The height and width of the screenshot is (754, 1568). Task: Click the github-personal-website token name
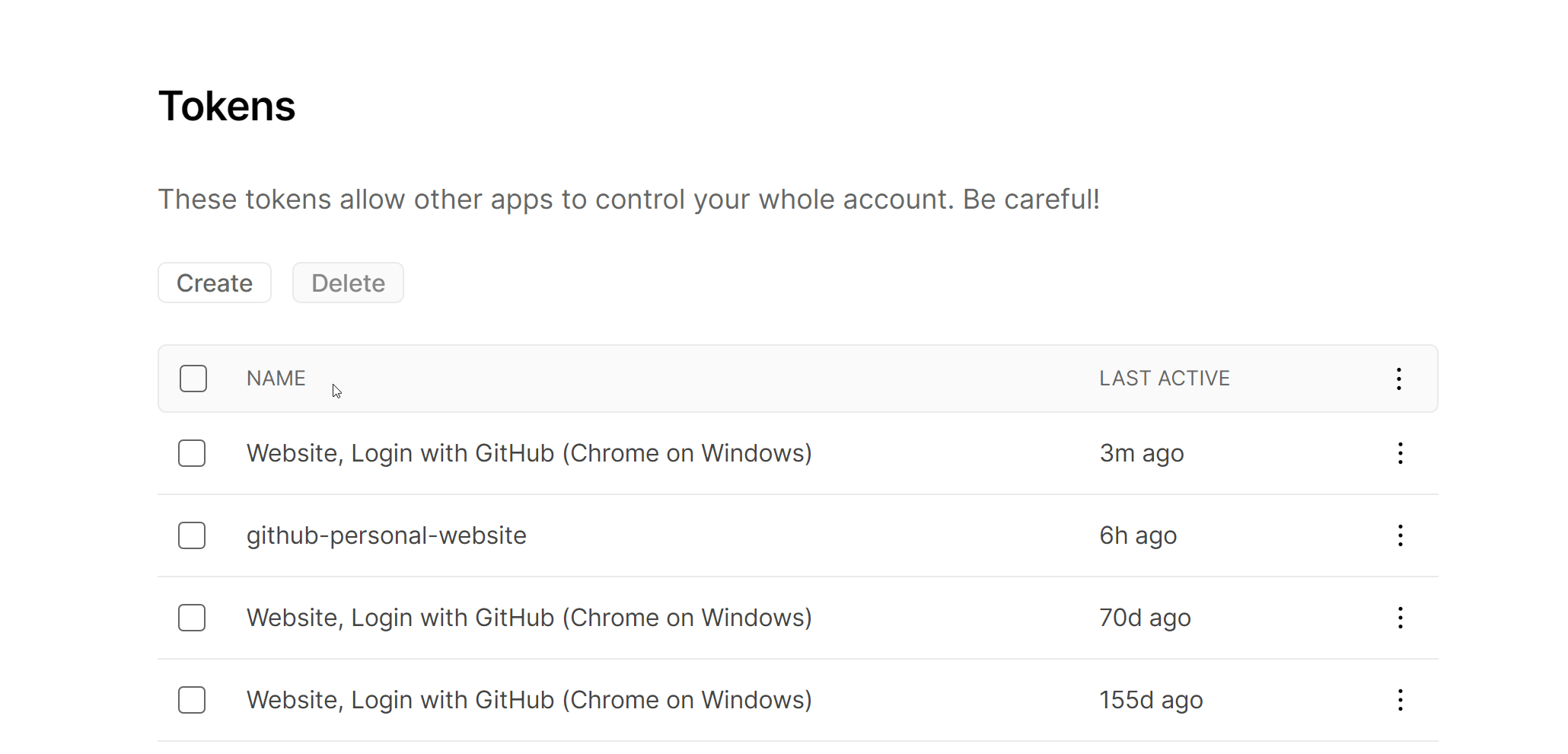pyautogui.click(x=386, y=535)
